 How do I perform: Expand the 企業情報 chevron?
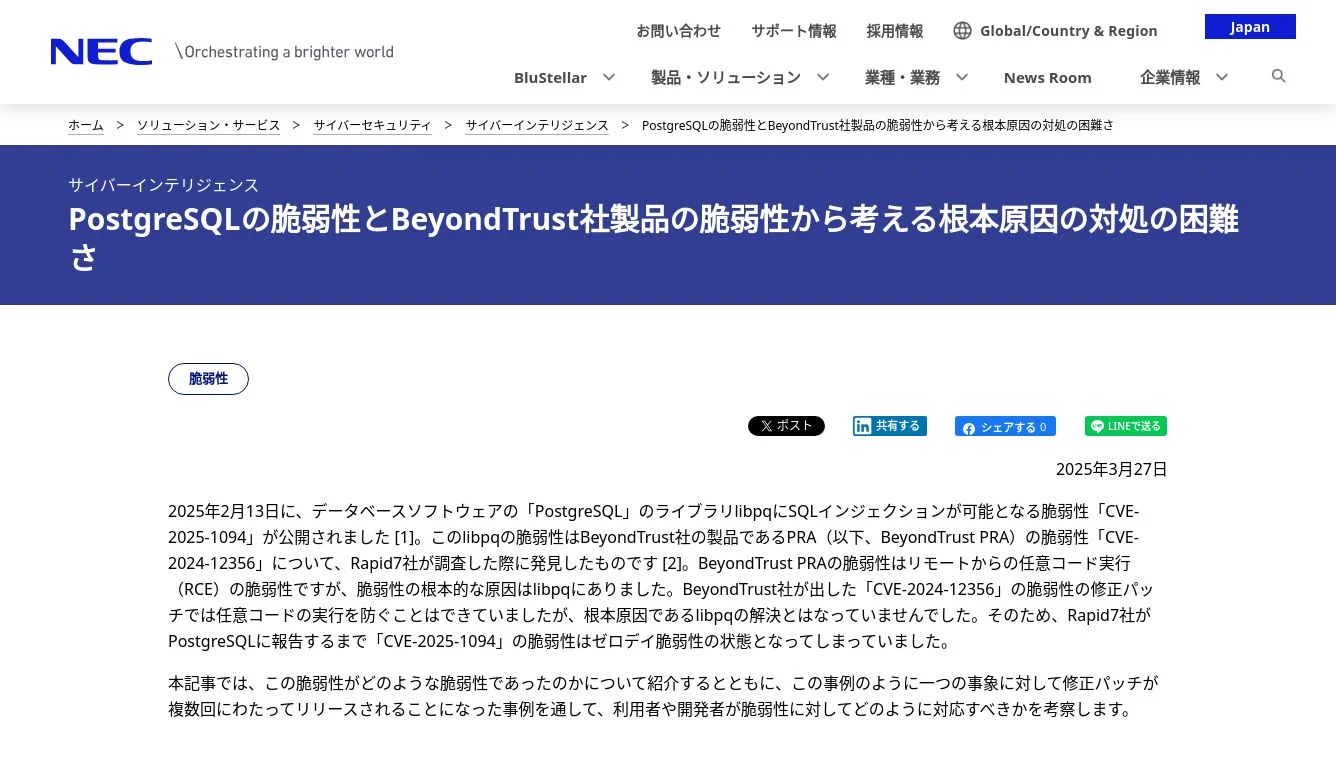click(x=1222, y=77)
